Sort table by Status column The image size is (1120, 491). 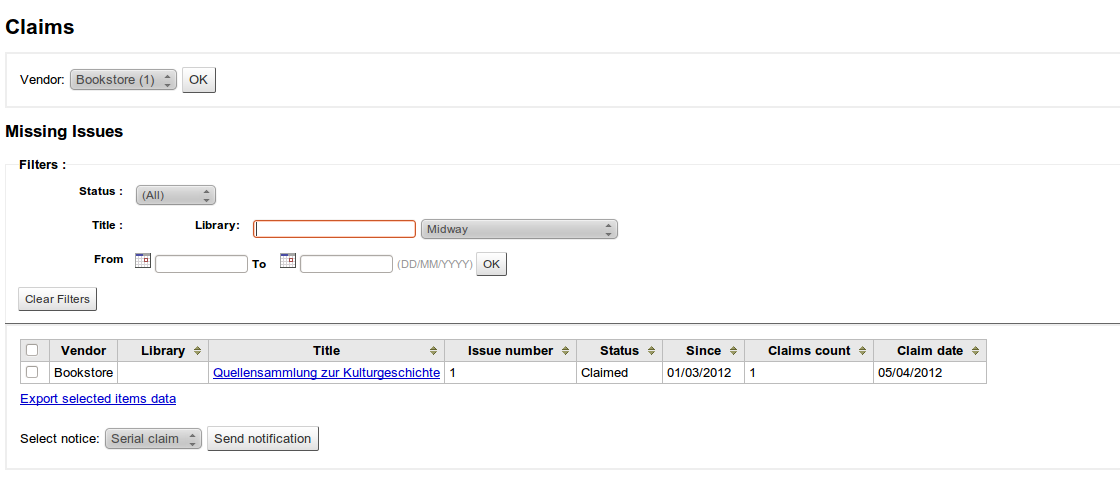[x=619, y=351]
